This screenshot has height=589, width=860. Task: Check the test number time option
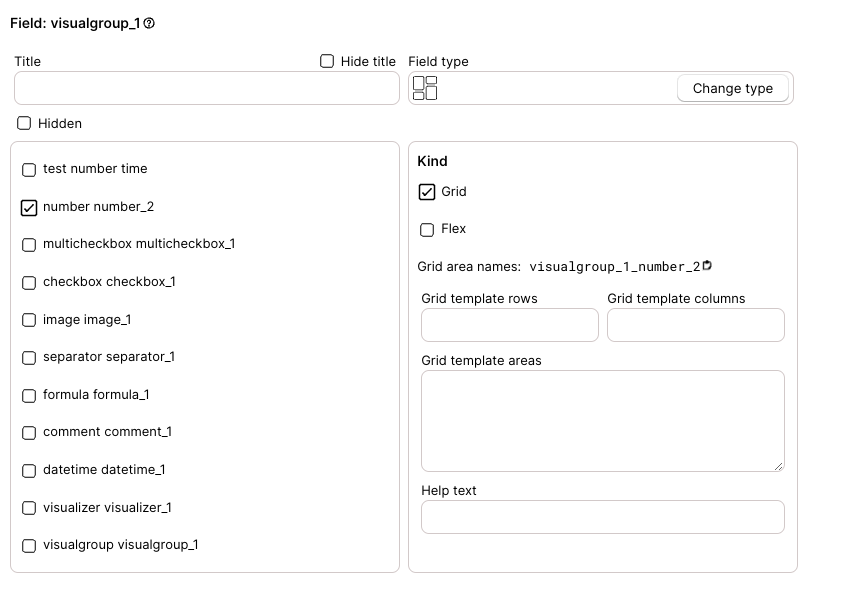coord(29,169)
